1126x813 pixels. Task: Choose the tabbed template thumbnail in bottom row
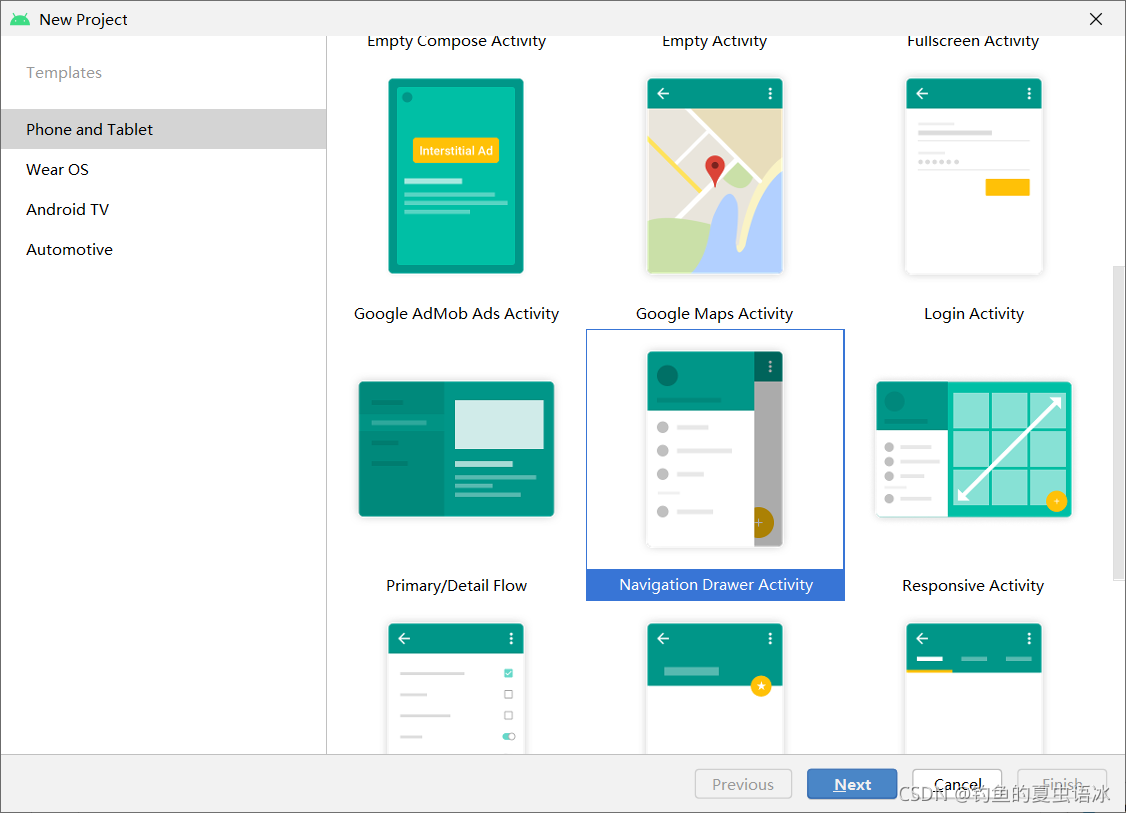pyautogui.click(x=973, y=688)
